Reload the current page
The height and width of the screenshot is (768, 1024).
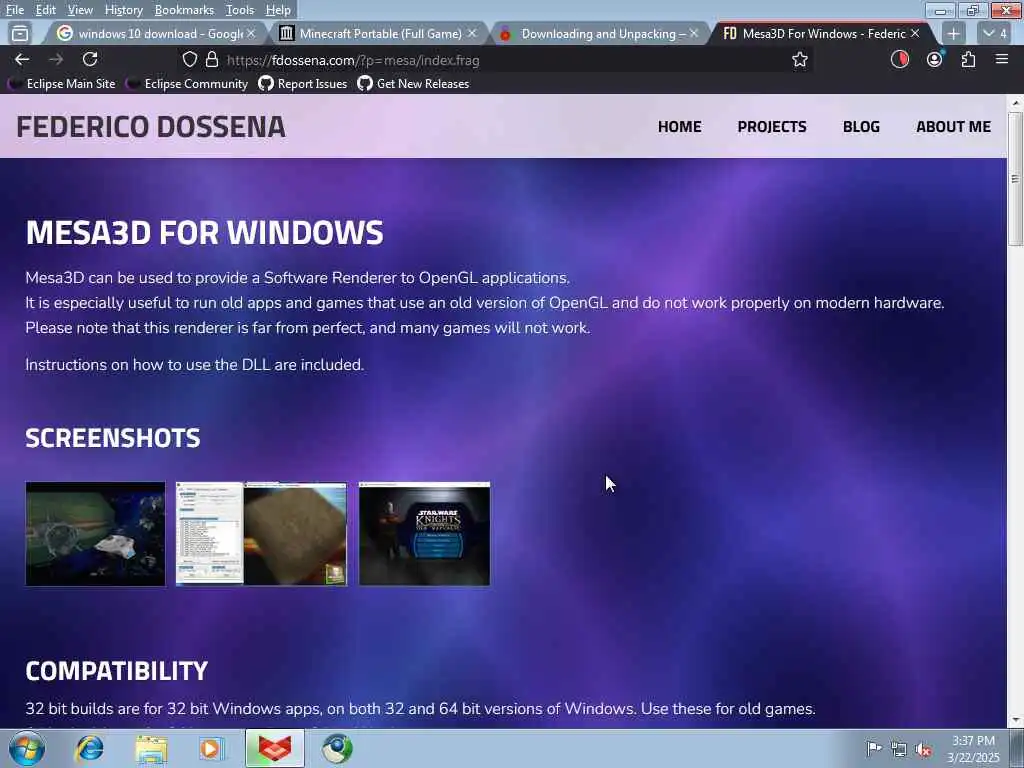pyautogui.click(x=90, y=59)
